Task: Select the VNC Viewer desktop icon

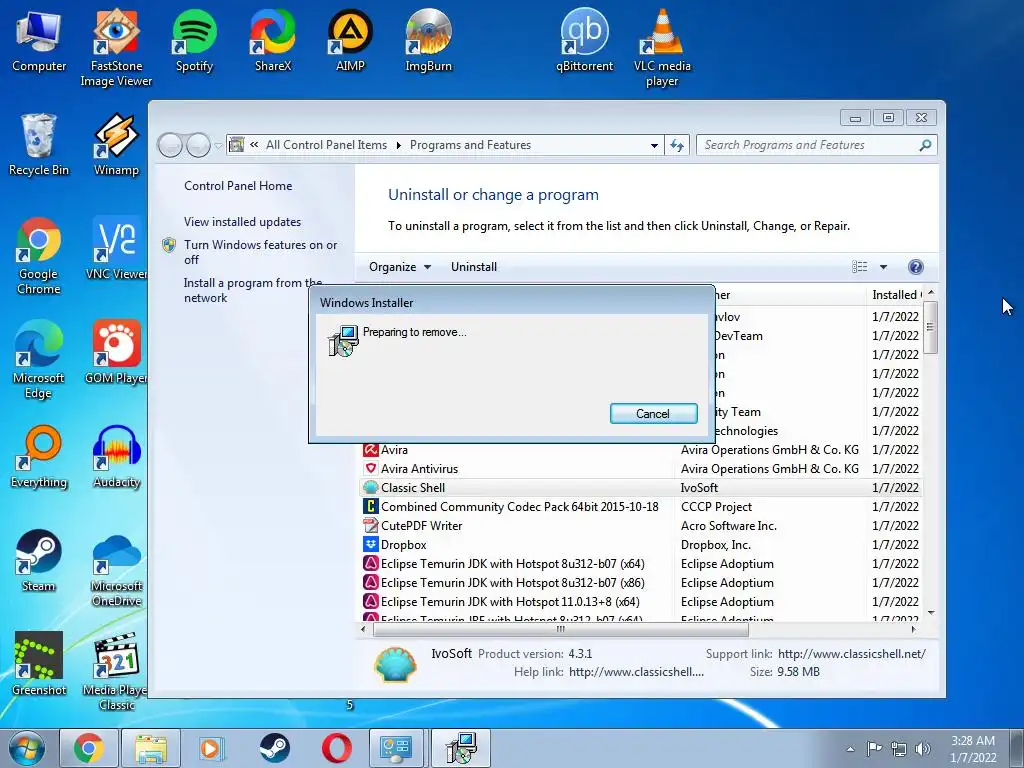Action: (116, 248)
